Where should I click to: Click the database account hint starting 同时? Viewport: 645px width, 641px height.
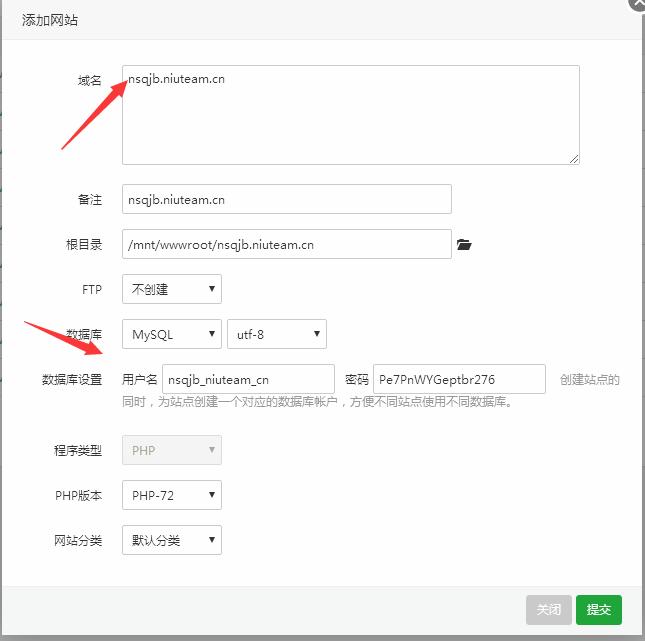(x=317, y=402)
